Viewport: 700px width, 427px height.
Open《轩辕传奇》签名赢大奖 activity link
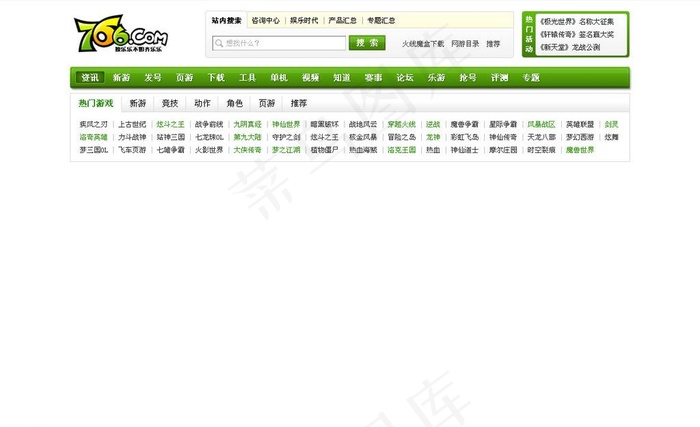tap(576, 34)
